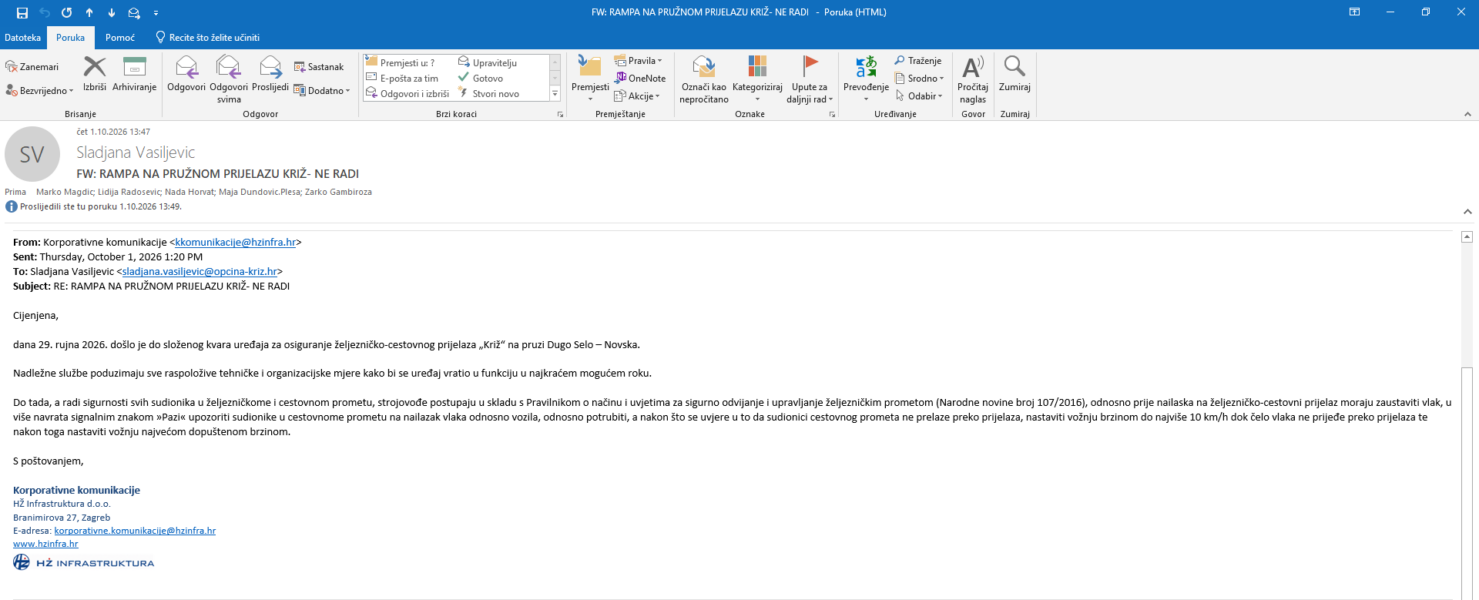Delete the message with Izbriši
This screenshot has width=1479, height=600.
pyautogui.click(x=95, y=75)
